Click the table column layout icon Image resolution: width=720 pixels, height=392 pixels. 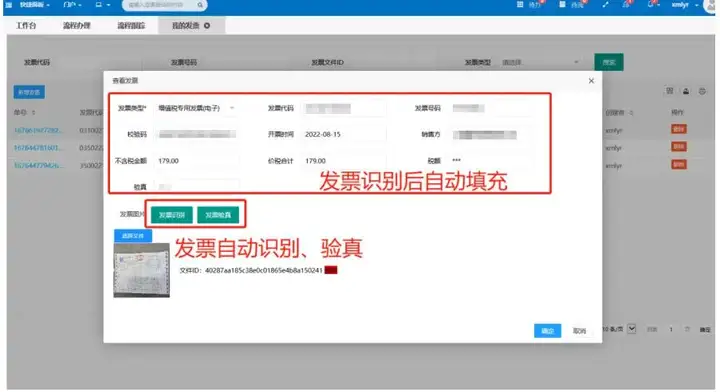tap(669, 91)
